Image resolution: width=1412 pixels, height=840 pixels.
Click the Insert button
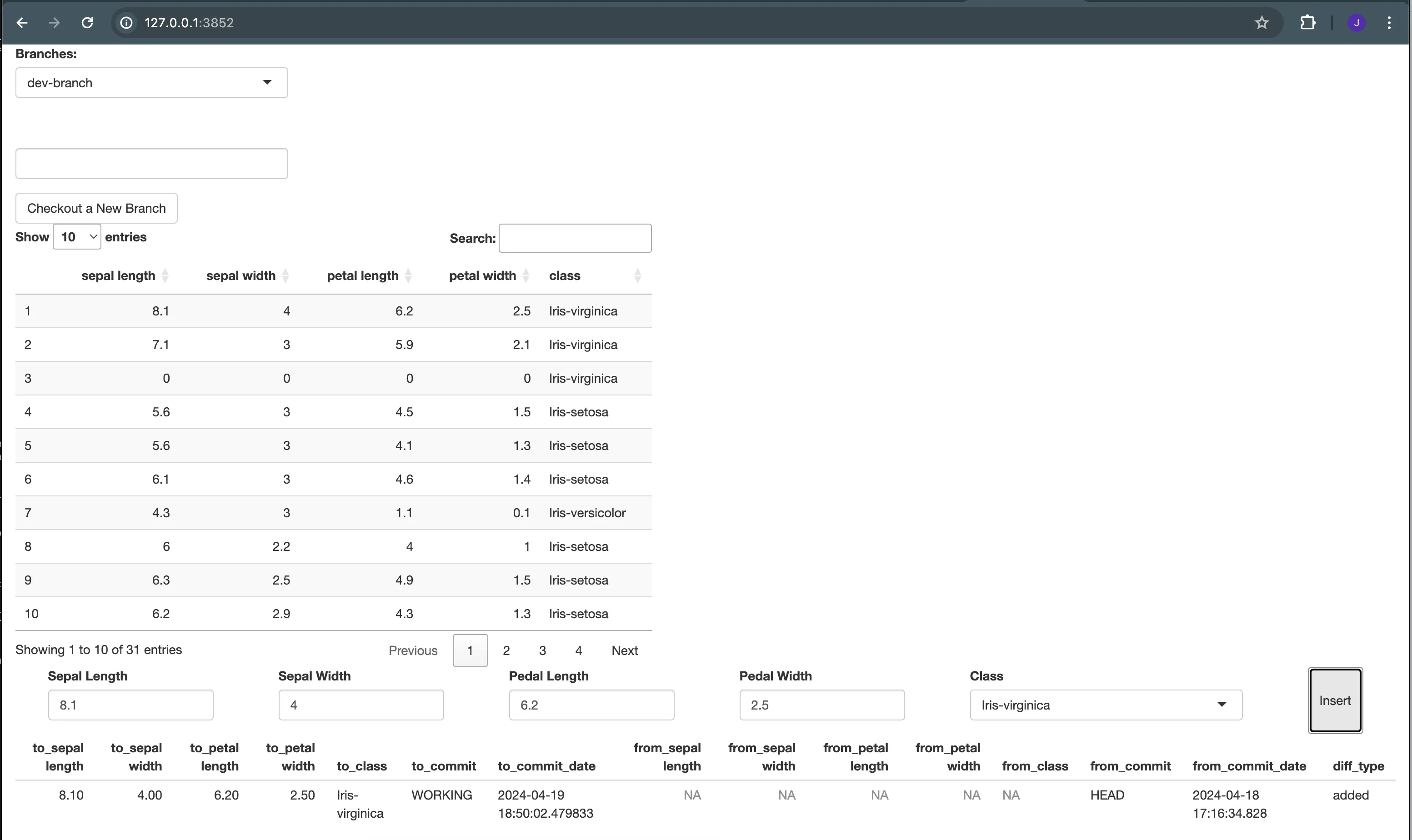pos(1334,700)
